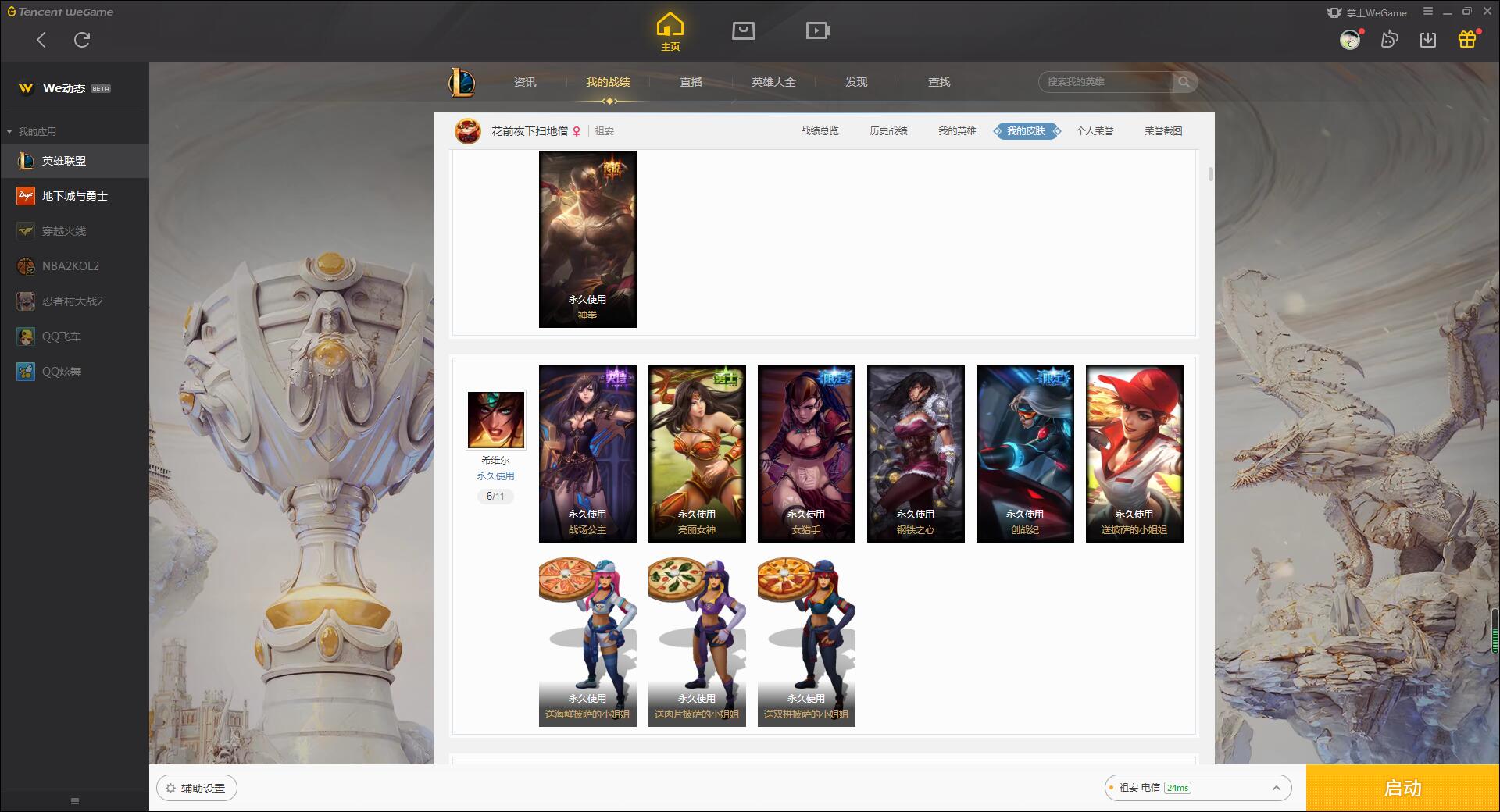Screen dimensions: 1500x812
Task: Open the 查找 tab
Action: coord(939,82)
